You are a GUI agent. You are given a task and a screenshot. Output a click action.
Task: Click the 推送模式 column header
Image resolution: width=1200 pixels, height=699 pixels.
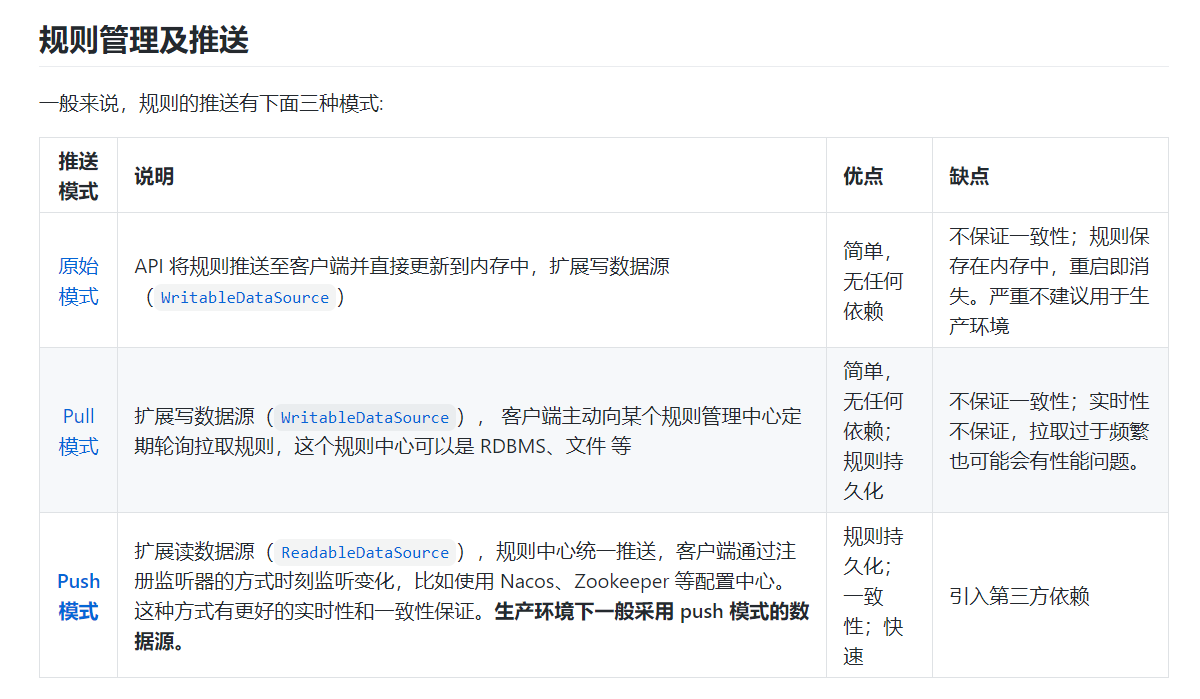pos(80,175)
